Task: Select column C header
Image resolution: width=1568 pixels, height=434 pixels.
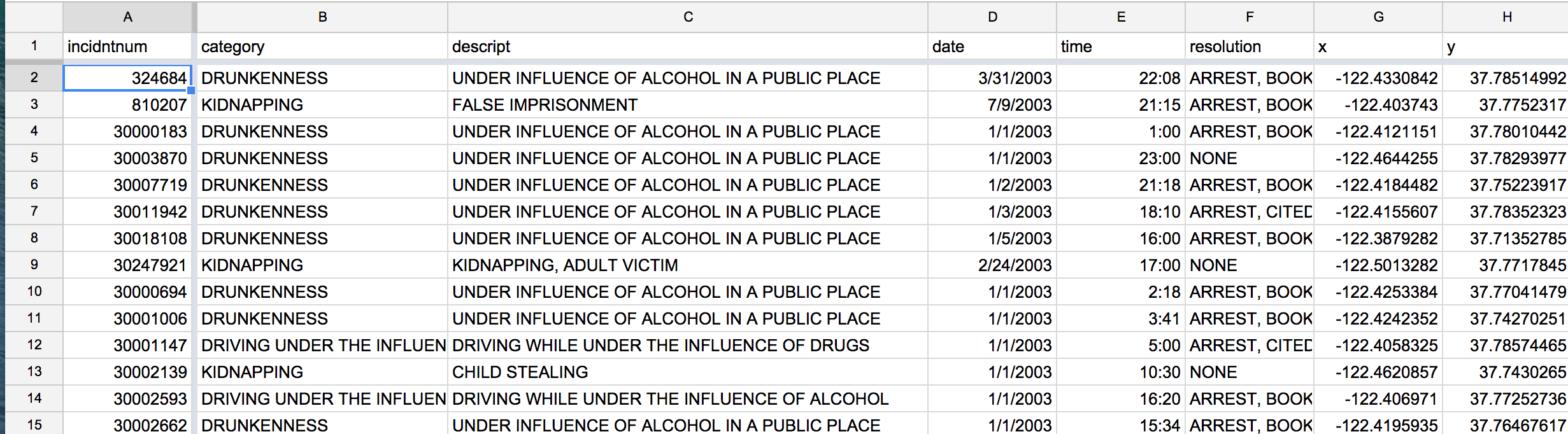Action: tap(688, 17)
